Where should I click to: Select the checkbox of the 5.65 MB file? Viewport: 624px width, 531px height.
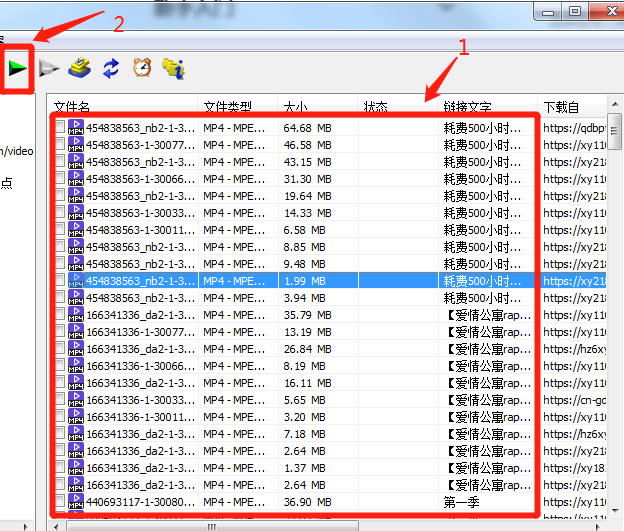[x=60, y=399]
